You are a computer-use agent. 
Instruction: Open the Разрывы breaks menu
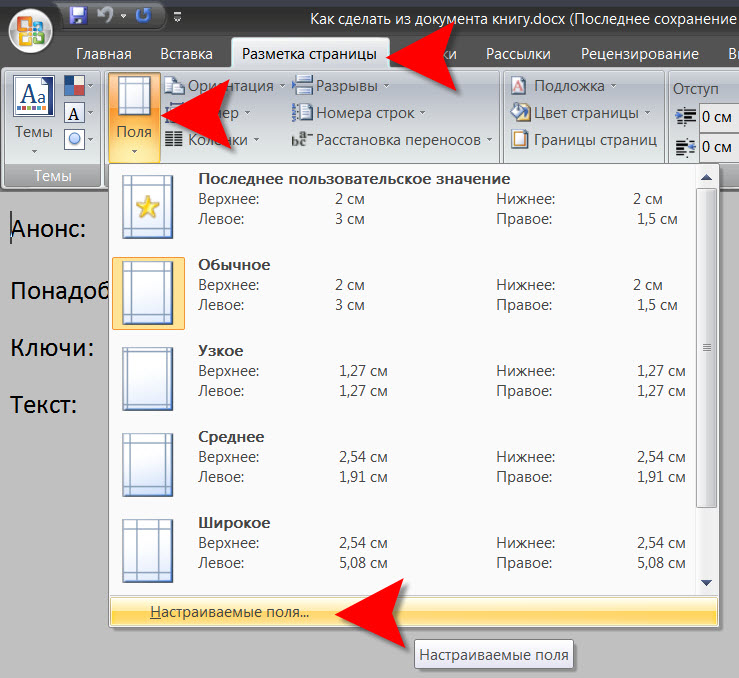tap(341, 86)
